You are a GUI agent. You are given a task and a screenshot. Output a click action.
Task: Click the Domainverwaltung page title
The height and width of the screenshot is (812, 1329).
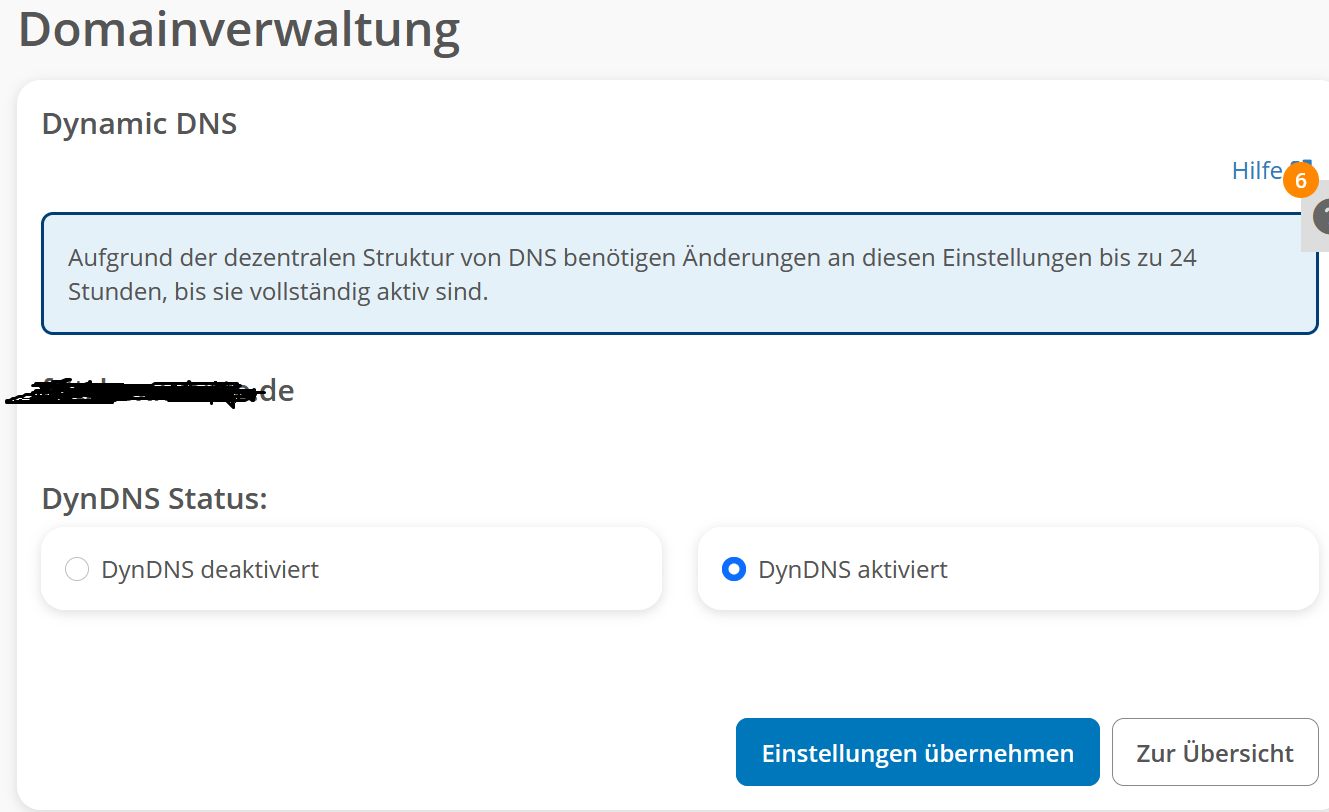click(x=239, y=30)
